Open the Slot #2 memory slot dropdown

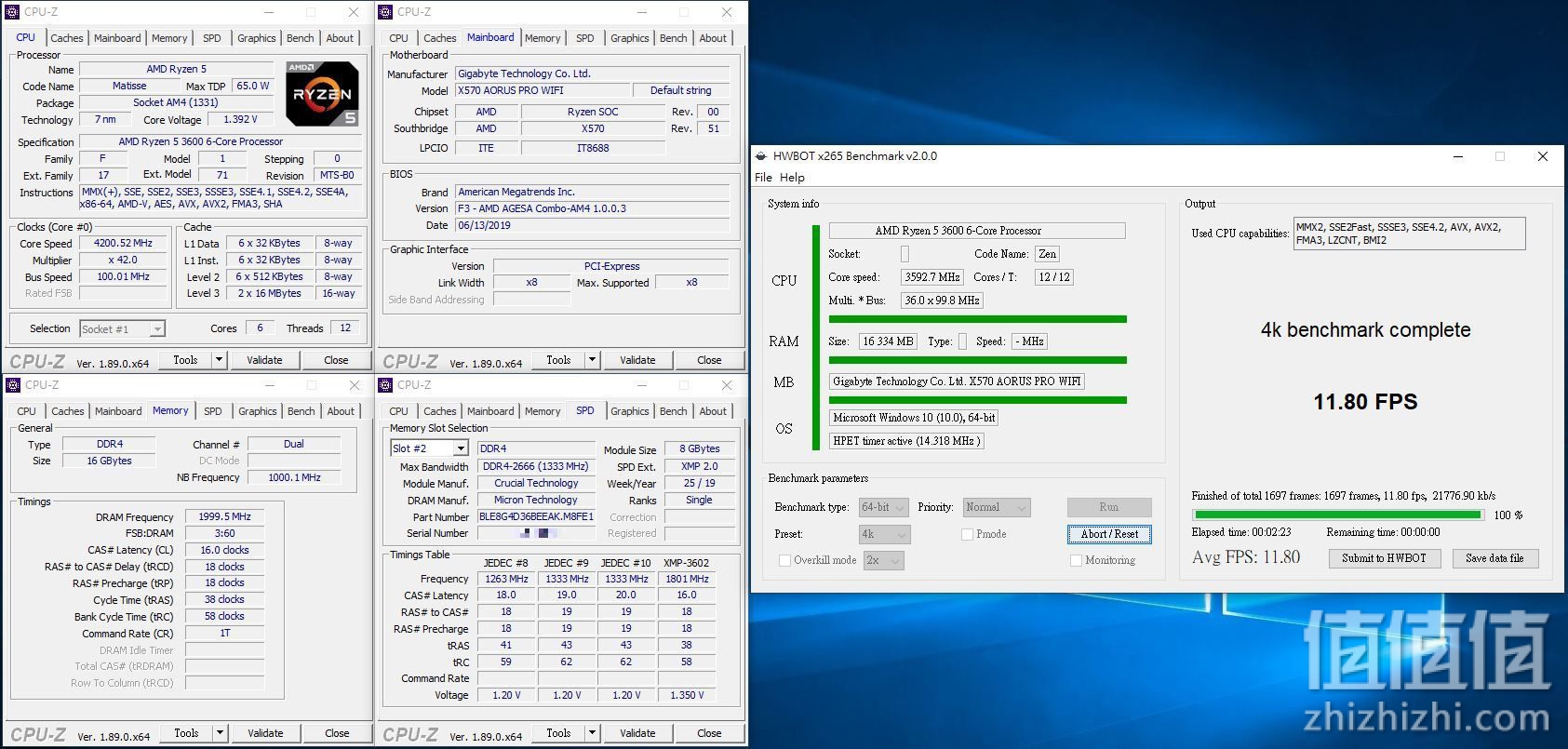point(461,448)
